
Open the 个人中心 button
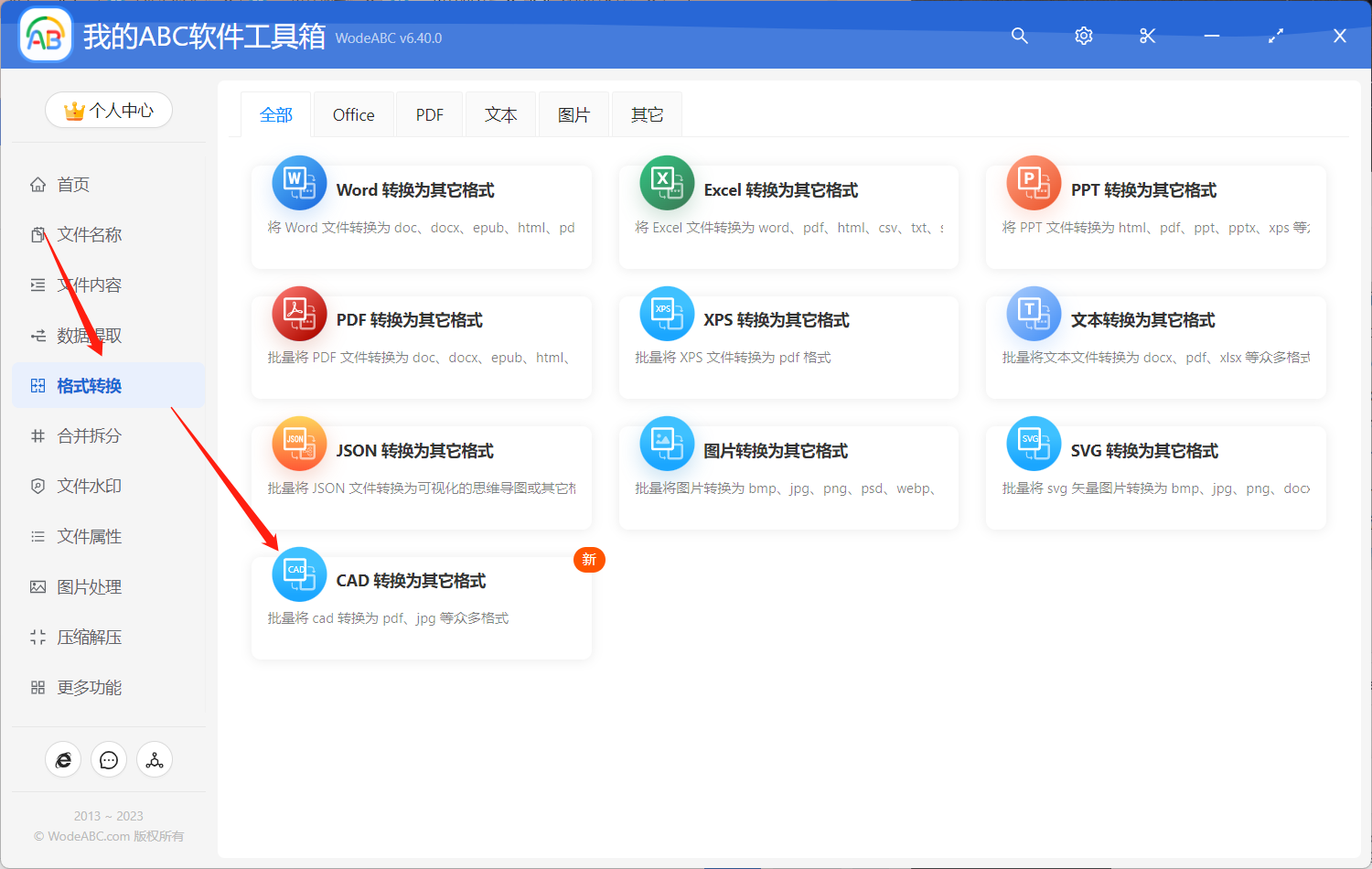click(x=108, y=110)
